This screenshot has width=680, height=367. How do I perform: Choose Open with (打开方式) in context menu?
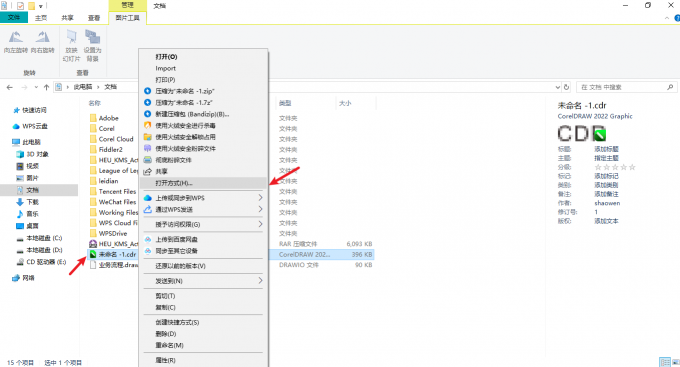[203, 183]
